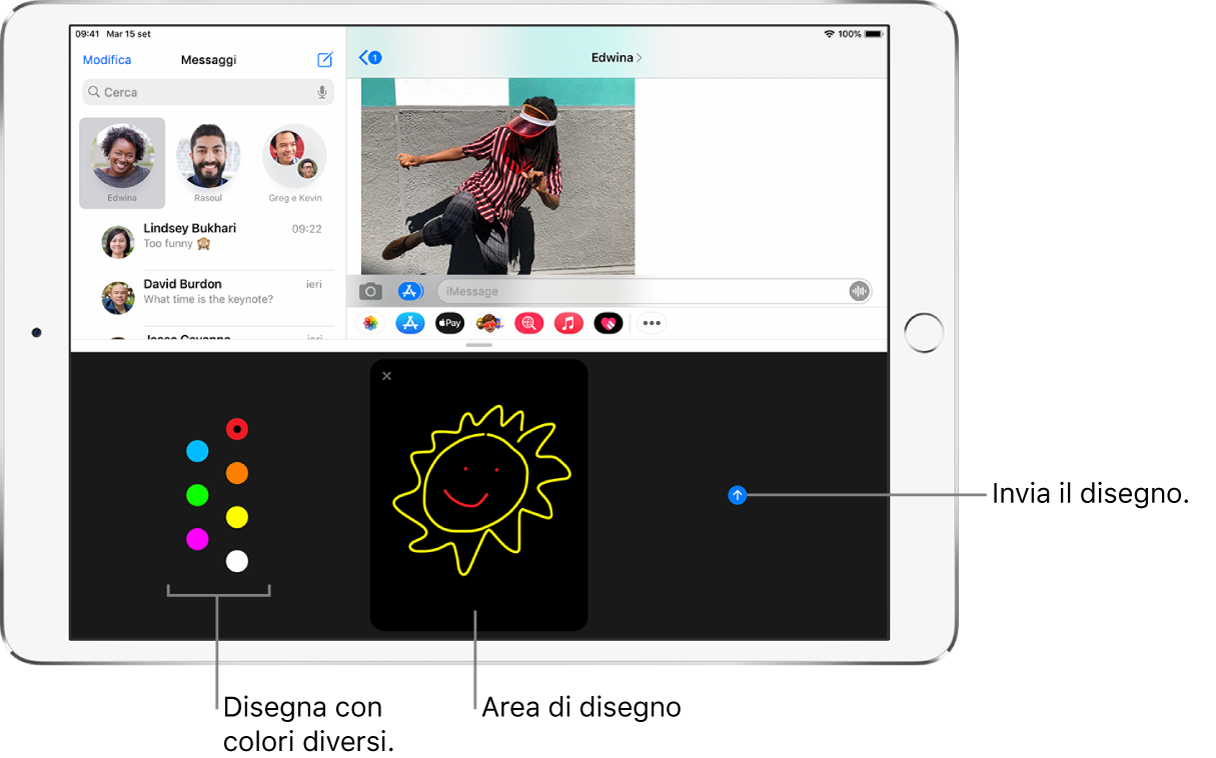The width and height of the screenshot is (1216, 758).
Task: Open the camera from message bar
Action: 371,291
